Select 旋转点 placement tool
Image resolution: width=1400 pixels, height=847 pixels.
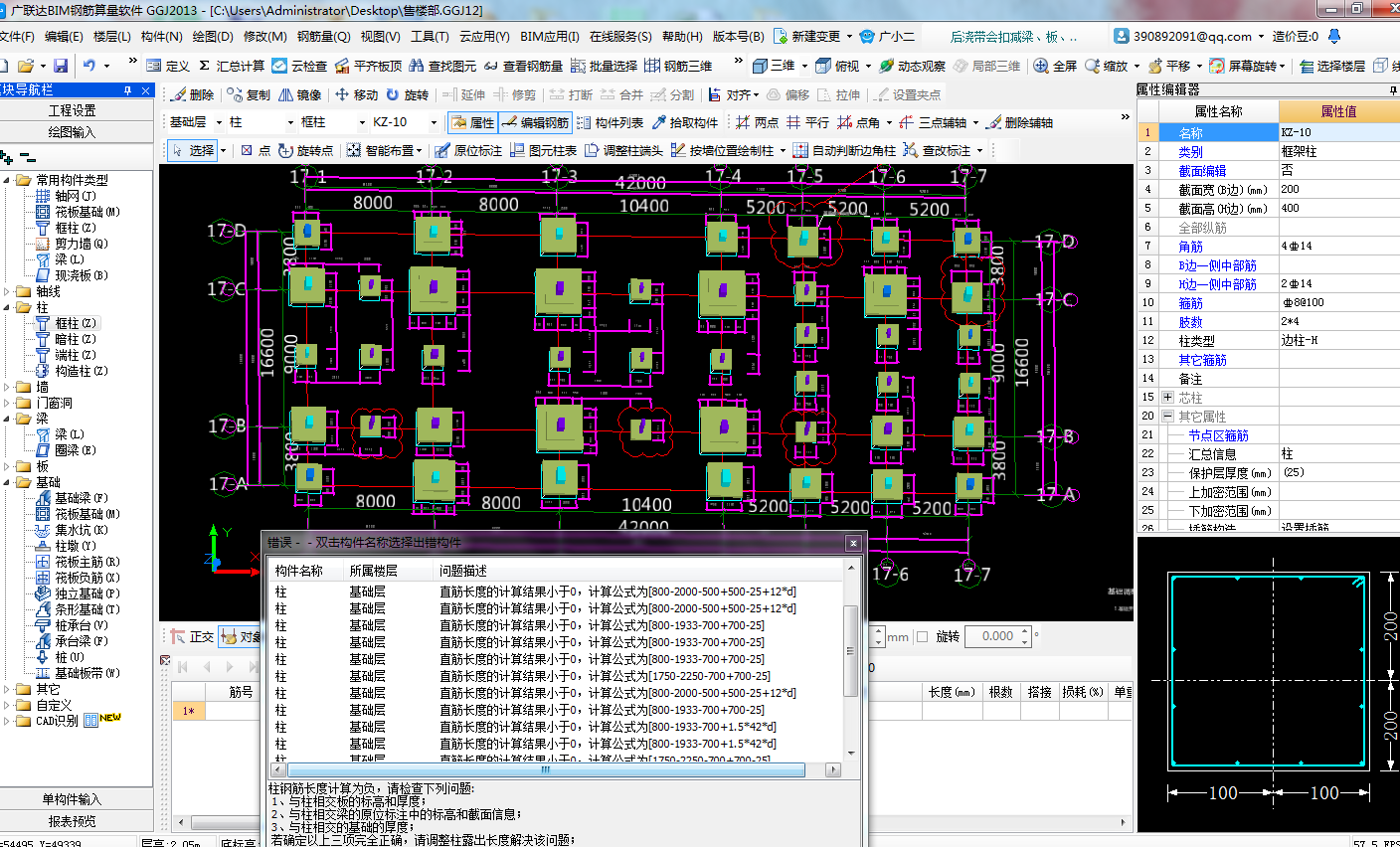306,150
